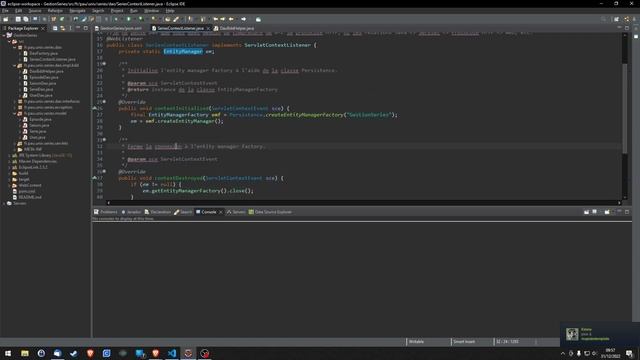This screenshot has width=640, height=360.
Task: Open Package Explorer view menu (three dots)
Action: click(x=71, y=28)
